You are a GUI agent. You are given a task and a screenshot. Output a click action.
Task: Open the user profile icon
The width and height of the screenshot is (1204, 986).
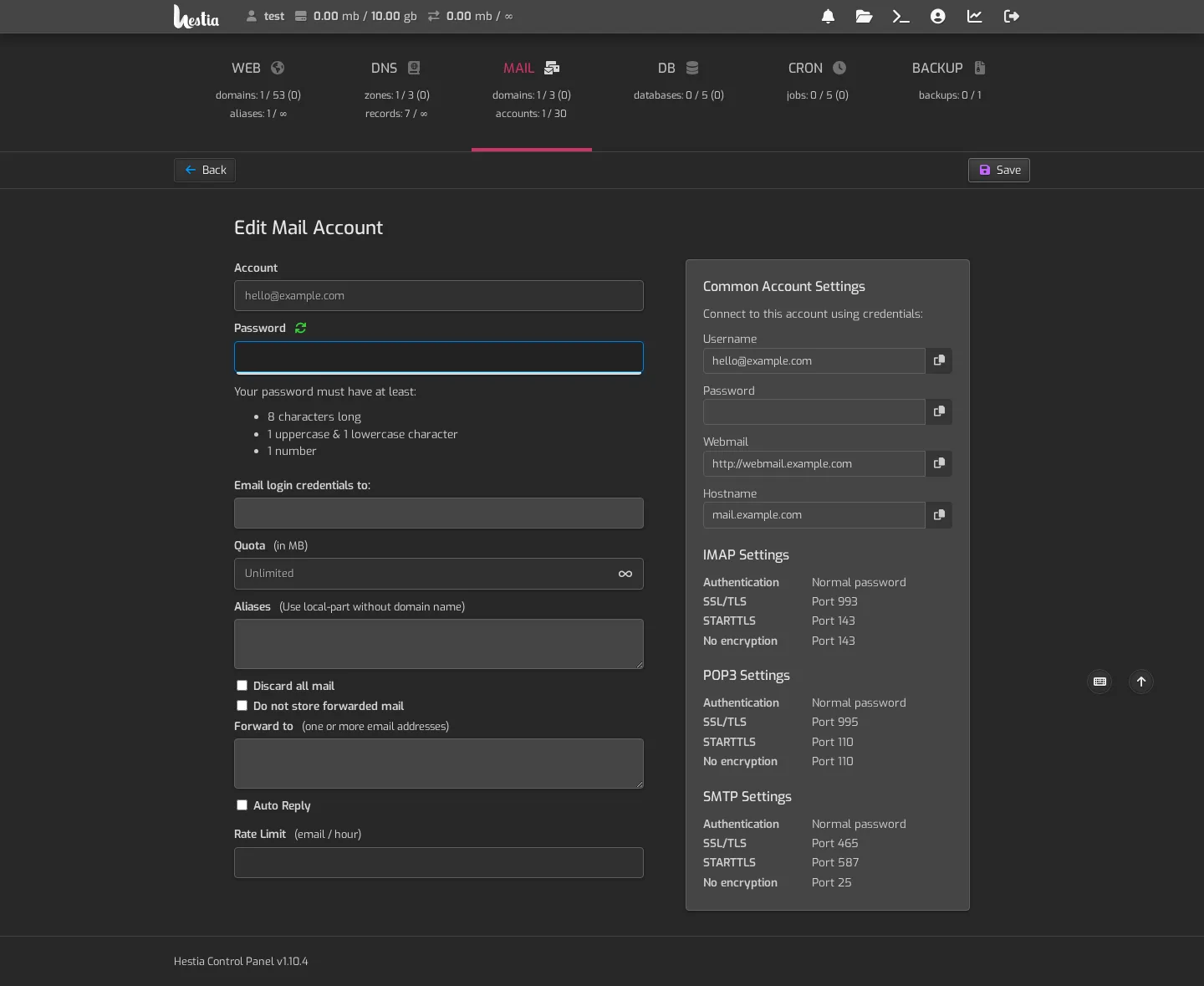tap(938, 16)
